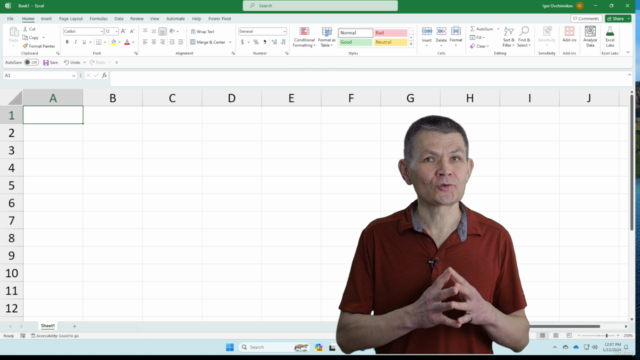The height and width of the screenshot is (360, 640).
Task: Open the Windows Start button
Action: point(230,347)
